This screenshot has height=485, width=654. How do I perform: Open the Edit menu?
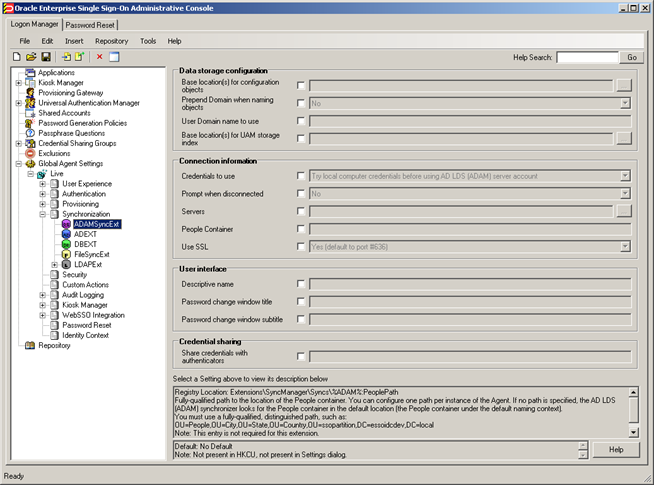[x=47, y=41]
